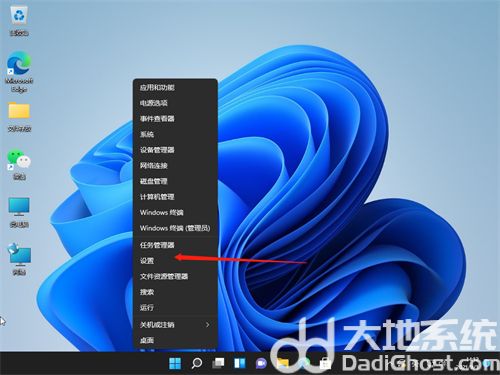Open the Widgets panel from taskbar
500x375 pixels.
click(240, 363)
